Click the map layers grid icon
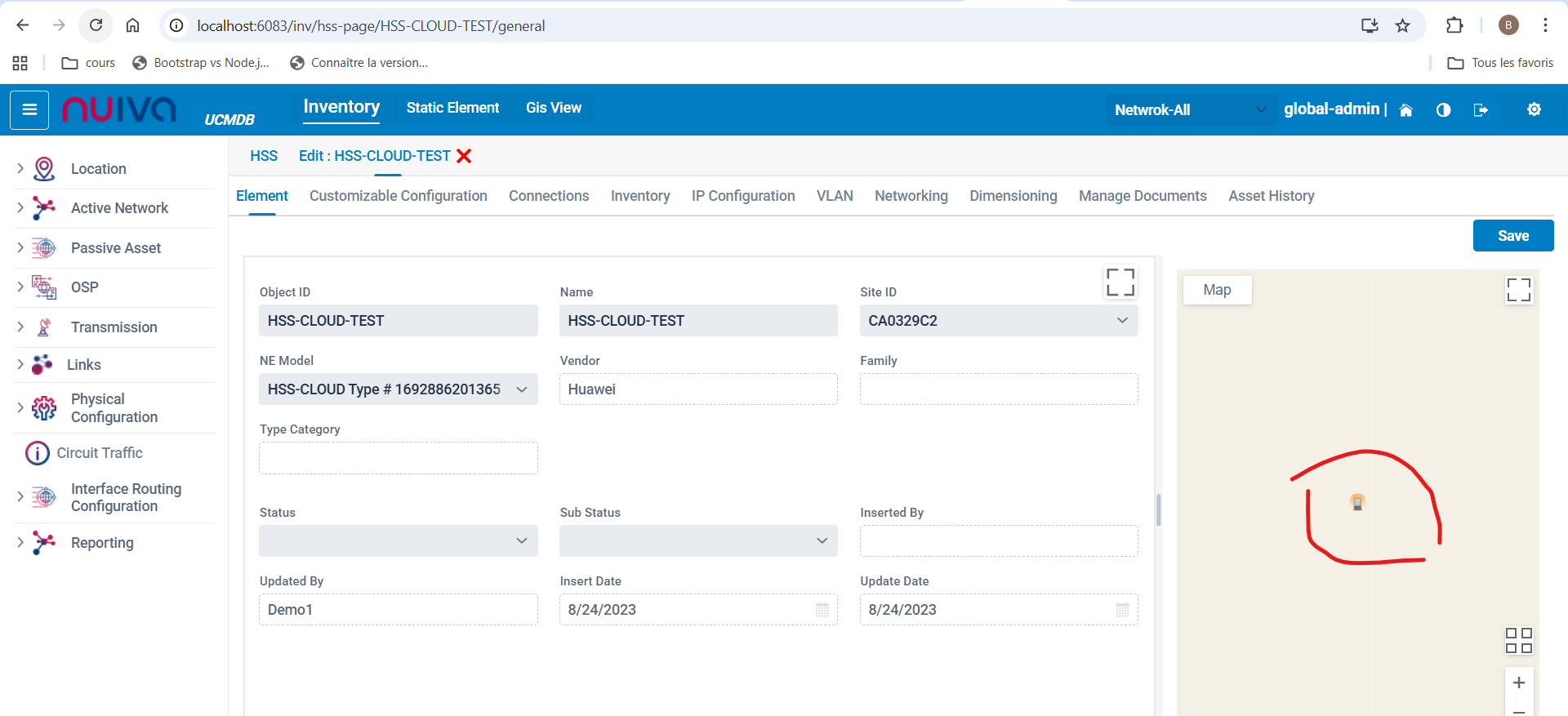This screenshot has height=716, width=1568. pyautogui.click(x=1518, y=640)
